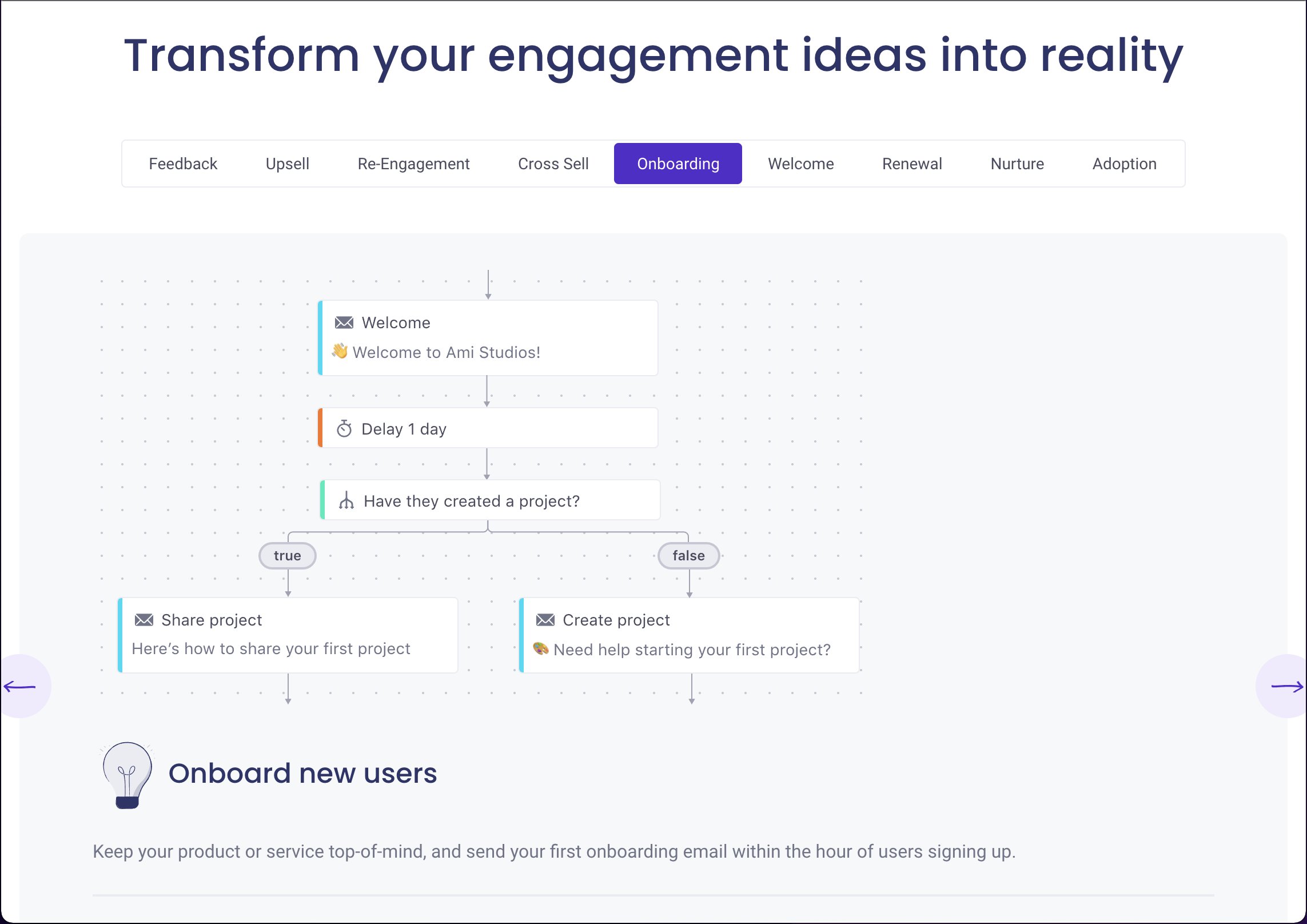Open the Re-Engagement tab
Screen dimensions: 1307x924
[413, 164]
